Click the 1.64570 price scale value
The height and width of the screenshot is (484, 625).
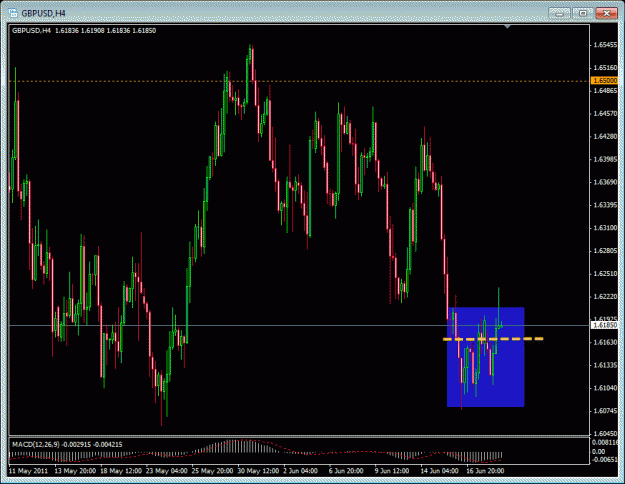click(x=605, y=114)
